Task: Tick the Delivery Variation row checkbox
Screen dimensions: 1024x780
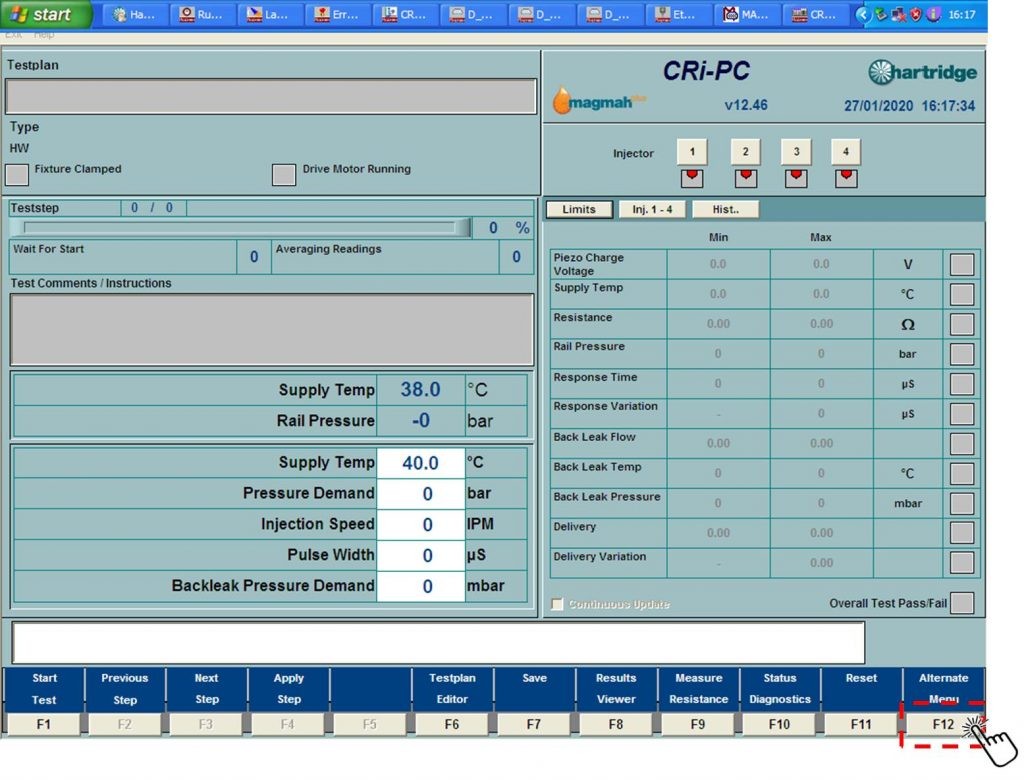Action: [961, 562]
